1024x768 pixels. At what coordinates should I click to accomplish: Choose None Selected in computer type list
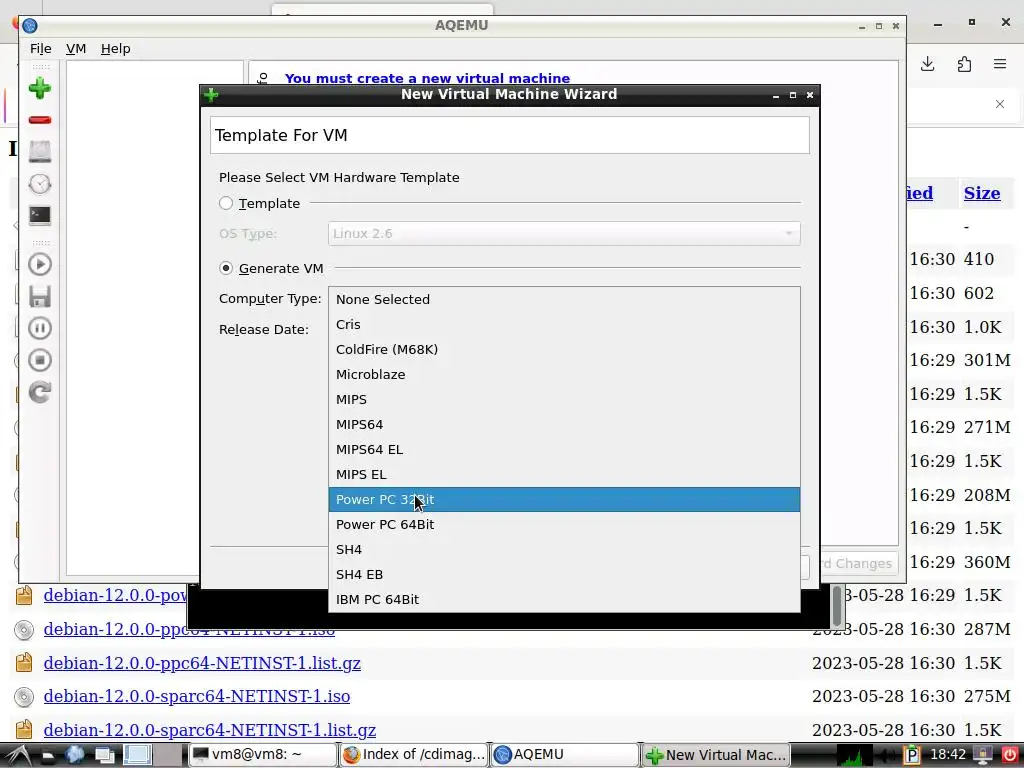564,299
